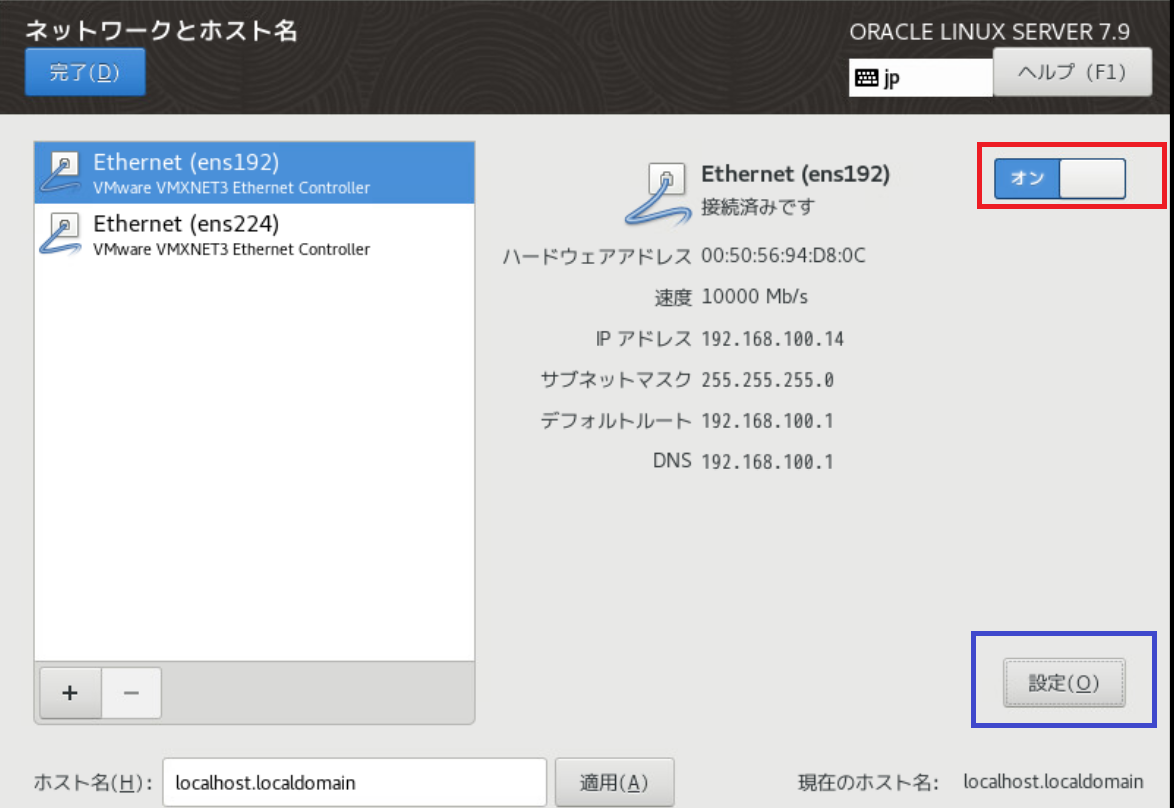The height and width of the screenshot is (808, 1174).
Task: Click the IP address value 192.168.100.14
Action: click(x=772, y=339)
